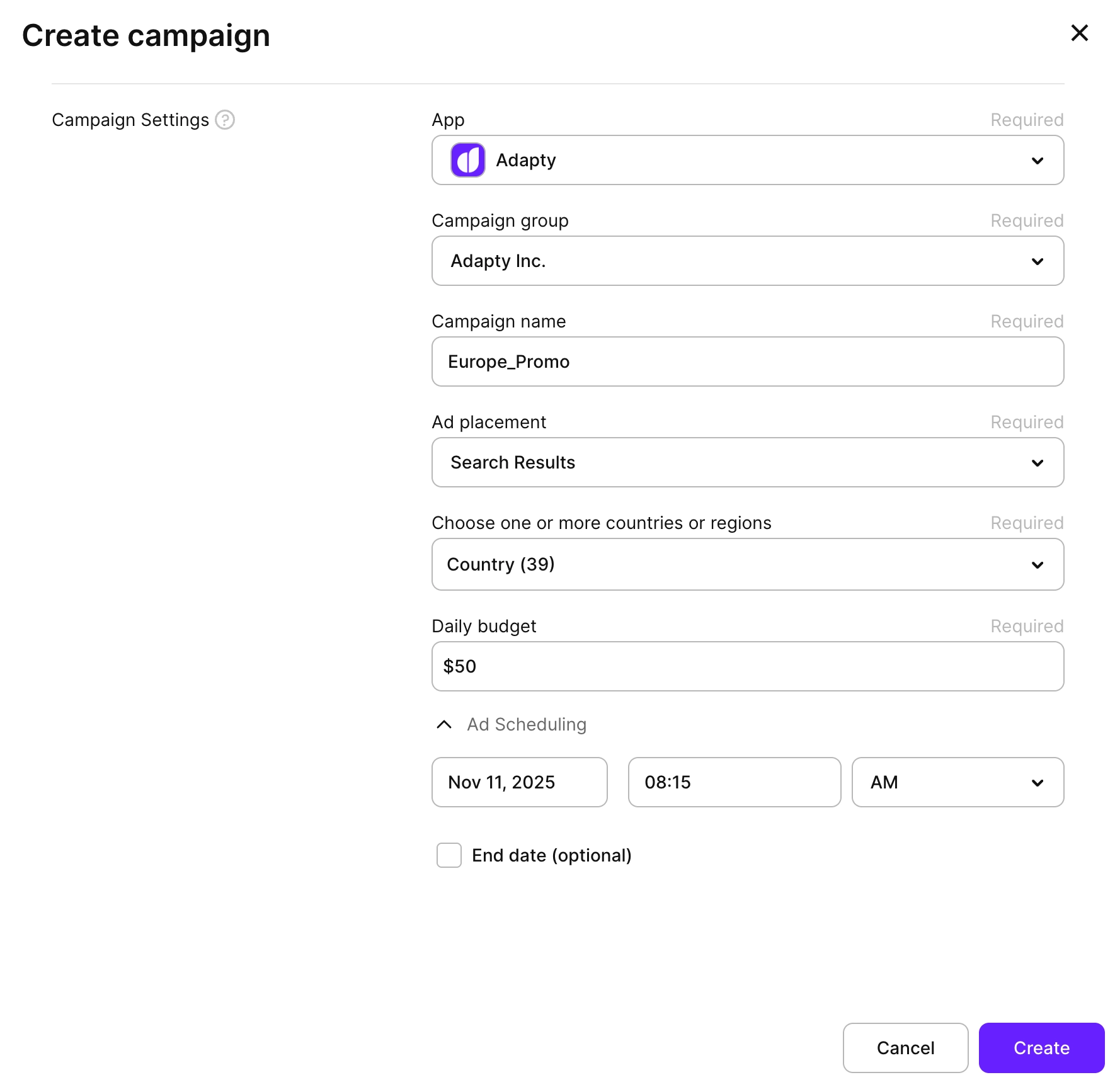Click the App dropdown chevron arrow

pyautogui.click(x=1037, y=161)
